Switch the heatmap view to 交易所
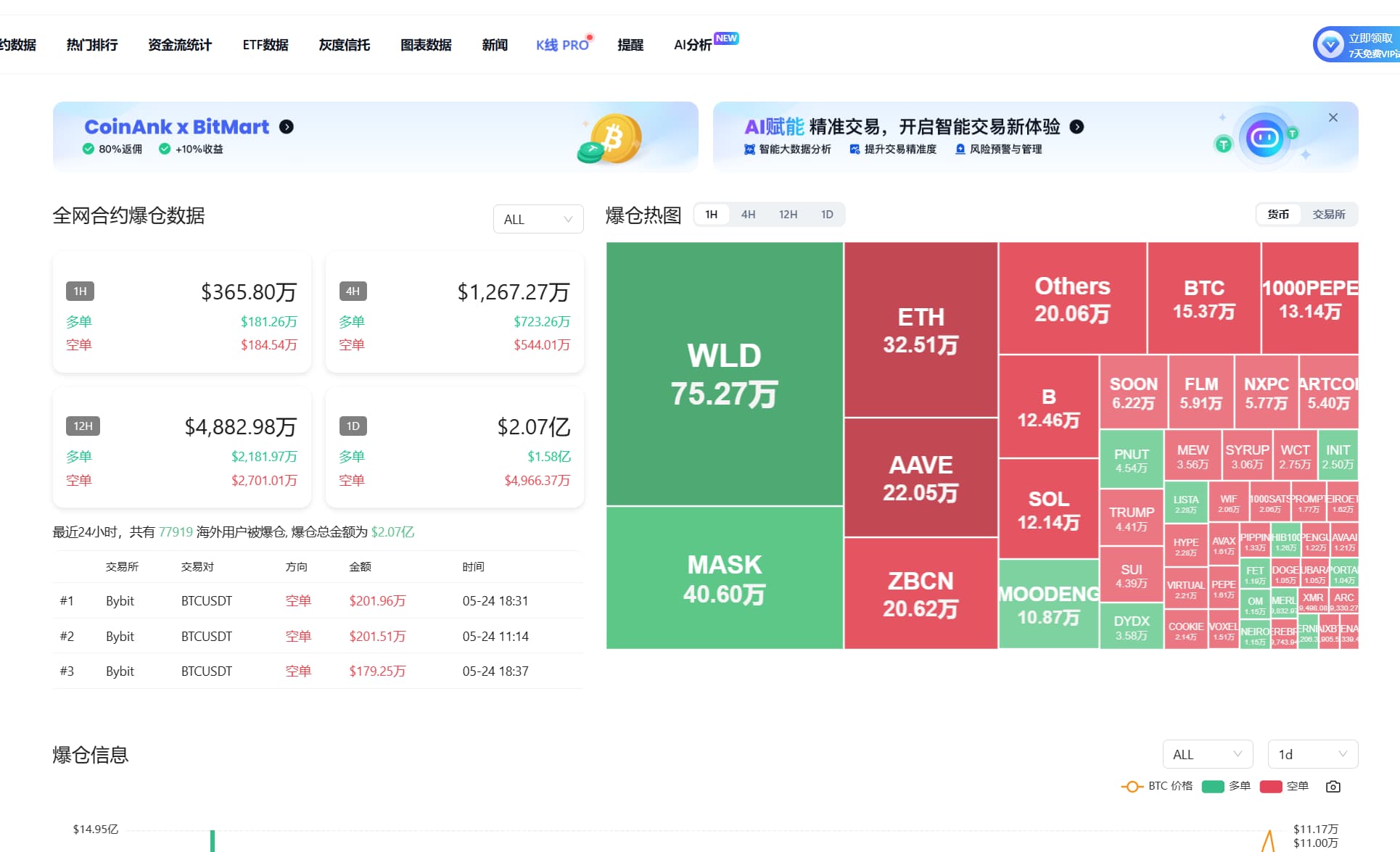The height and width of the screenshot is (852, 1400). (x=1329, y=214)
